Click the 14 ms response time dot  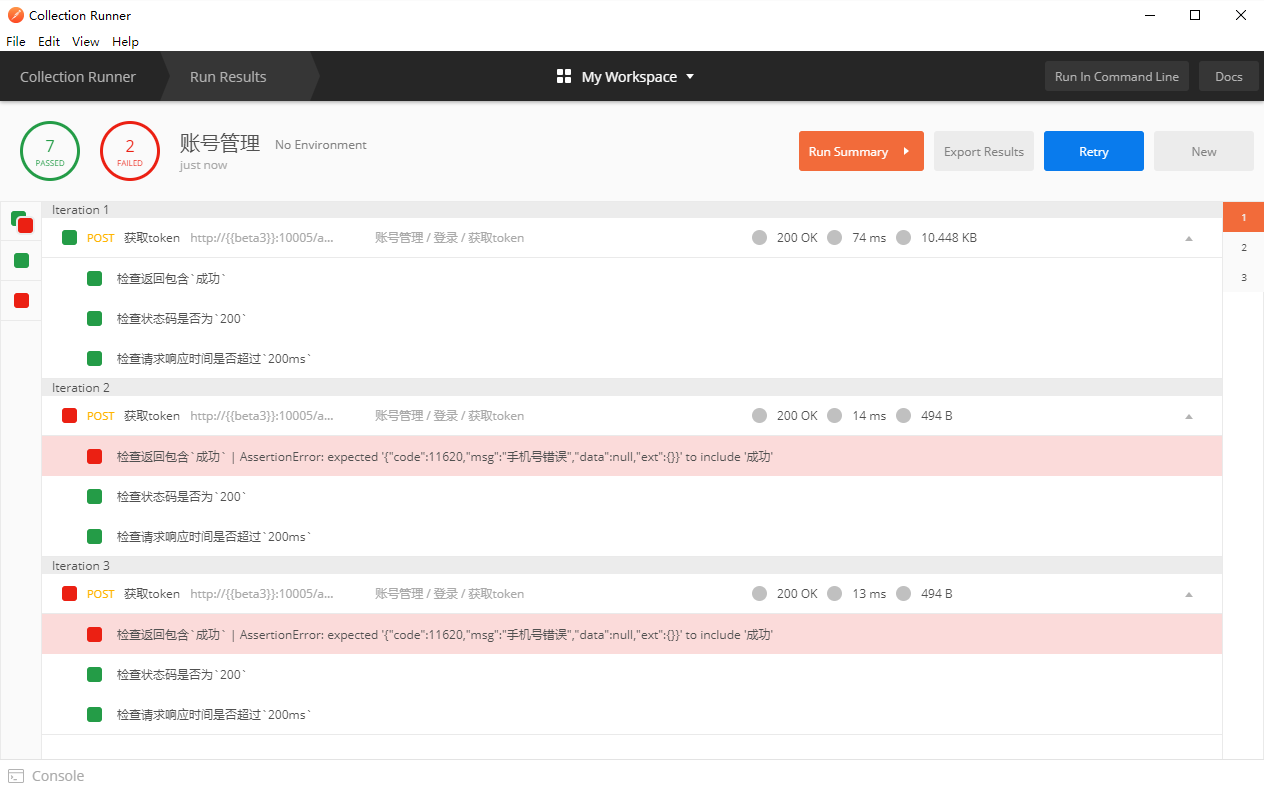[835, 416]
